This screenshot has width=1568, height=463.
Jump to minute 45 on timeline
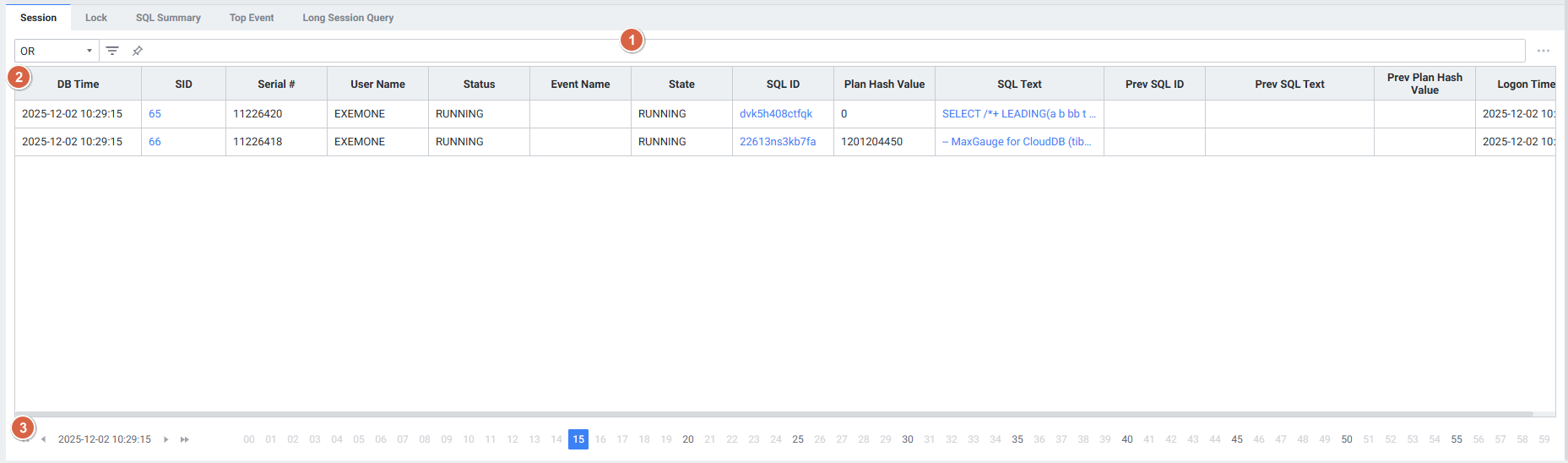tap(1237, 439)
